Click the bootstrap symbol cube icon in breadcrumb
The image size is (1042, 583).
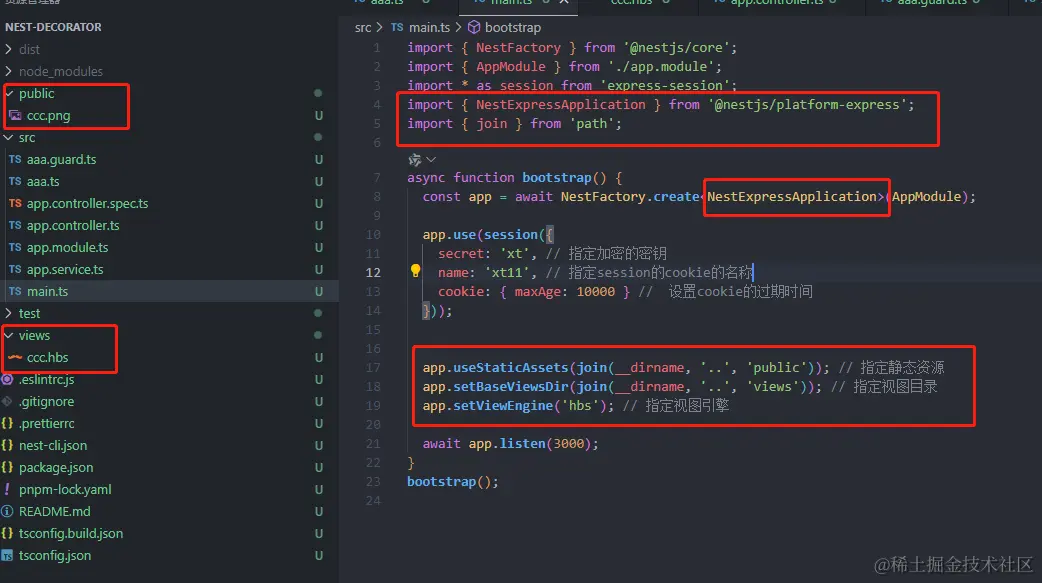click(474, 27)
